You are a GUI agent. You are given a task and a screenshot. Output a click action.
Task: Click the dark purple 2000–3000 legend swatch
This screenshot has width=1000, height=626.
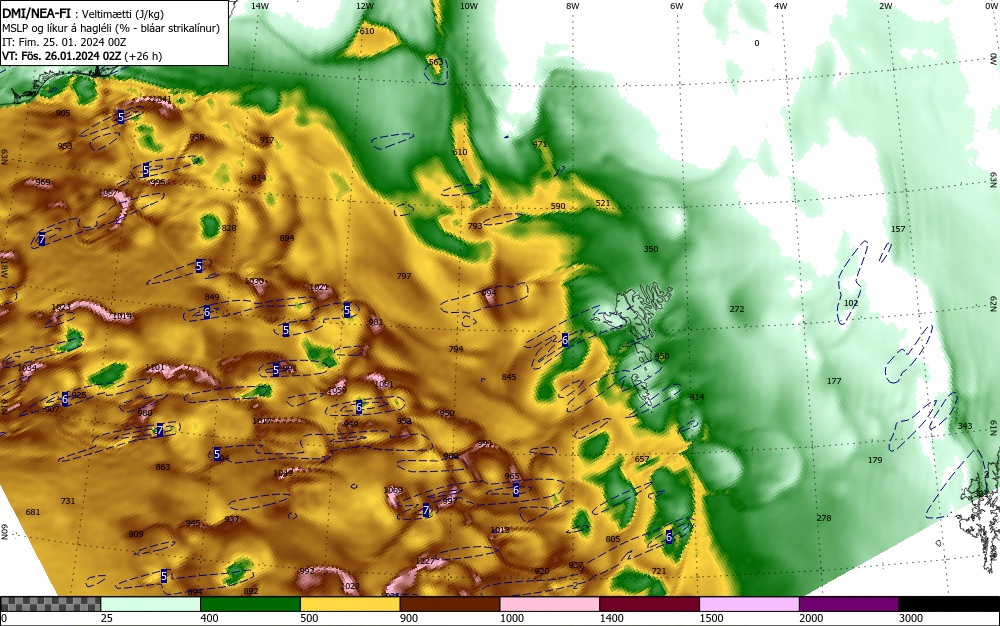(849, 604)
